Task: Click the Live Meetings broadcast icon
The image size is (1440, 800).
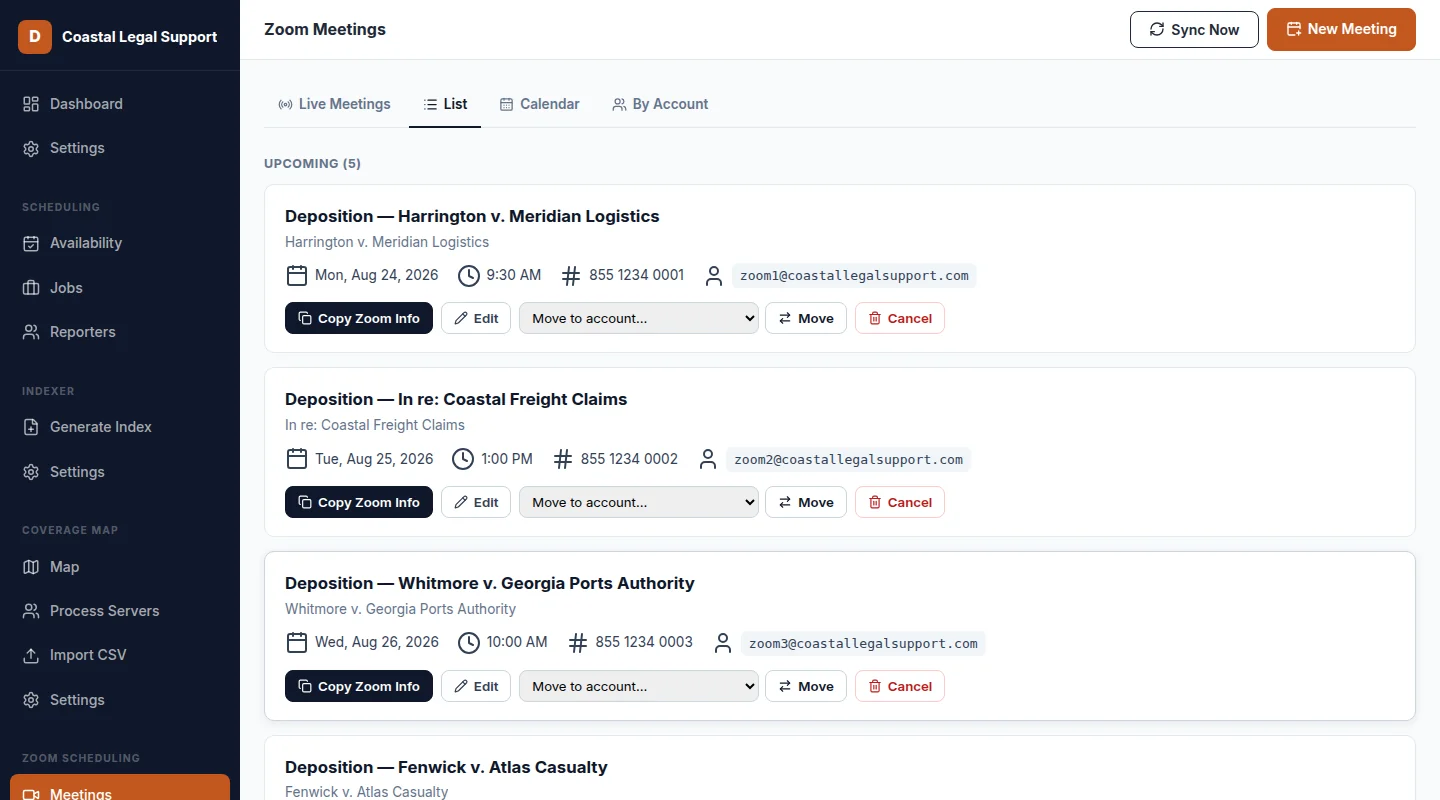Action: pyautogui.click(x=285, y=104)
